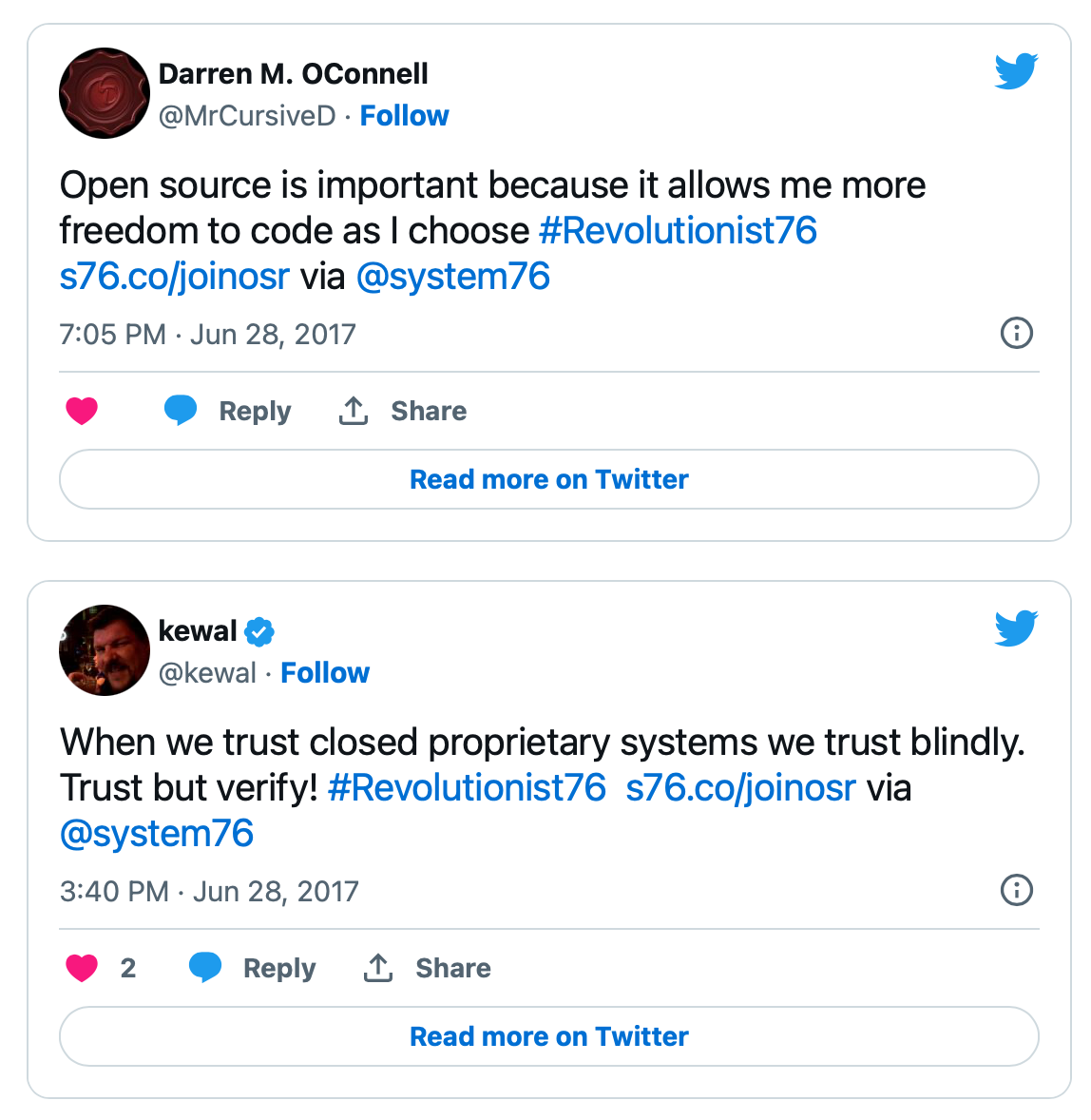Click kewal's verified badge

tap(259, 631)
